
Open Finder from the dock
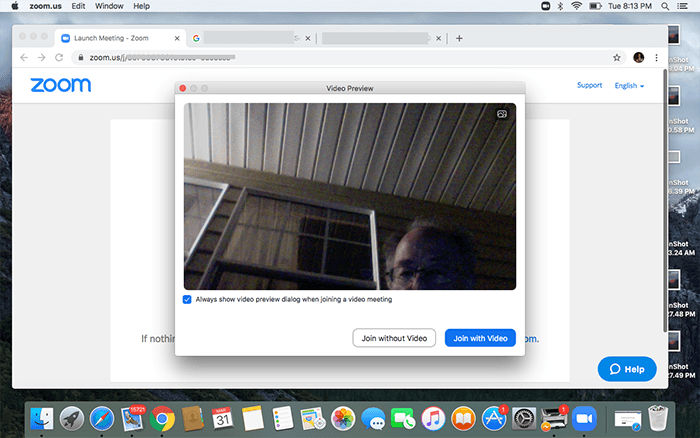point(42,419)
